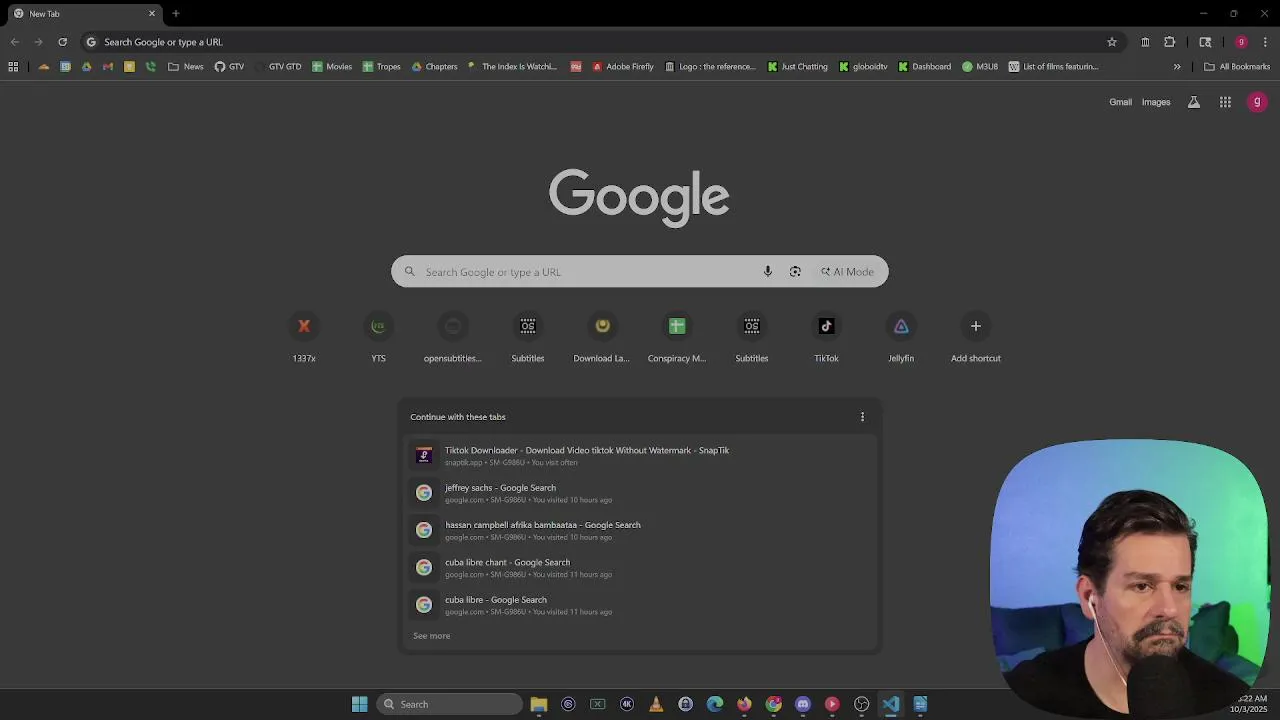Click the AI Mode button
The height and width of the screenshot is (720, 1280).
pos(847,272)
